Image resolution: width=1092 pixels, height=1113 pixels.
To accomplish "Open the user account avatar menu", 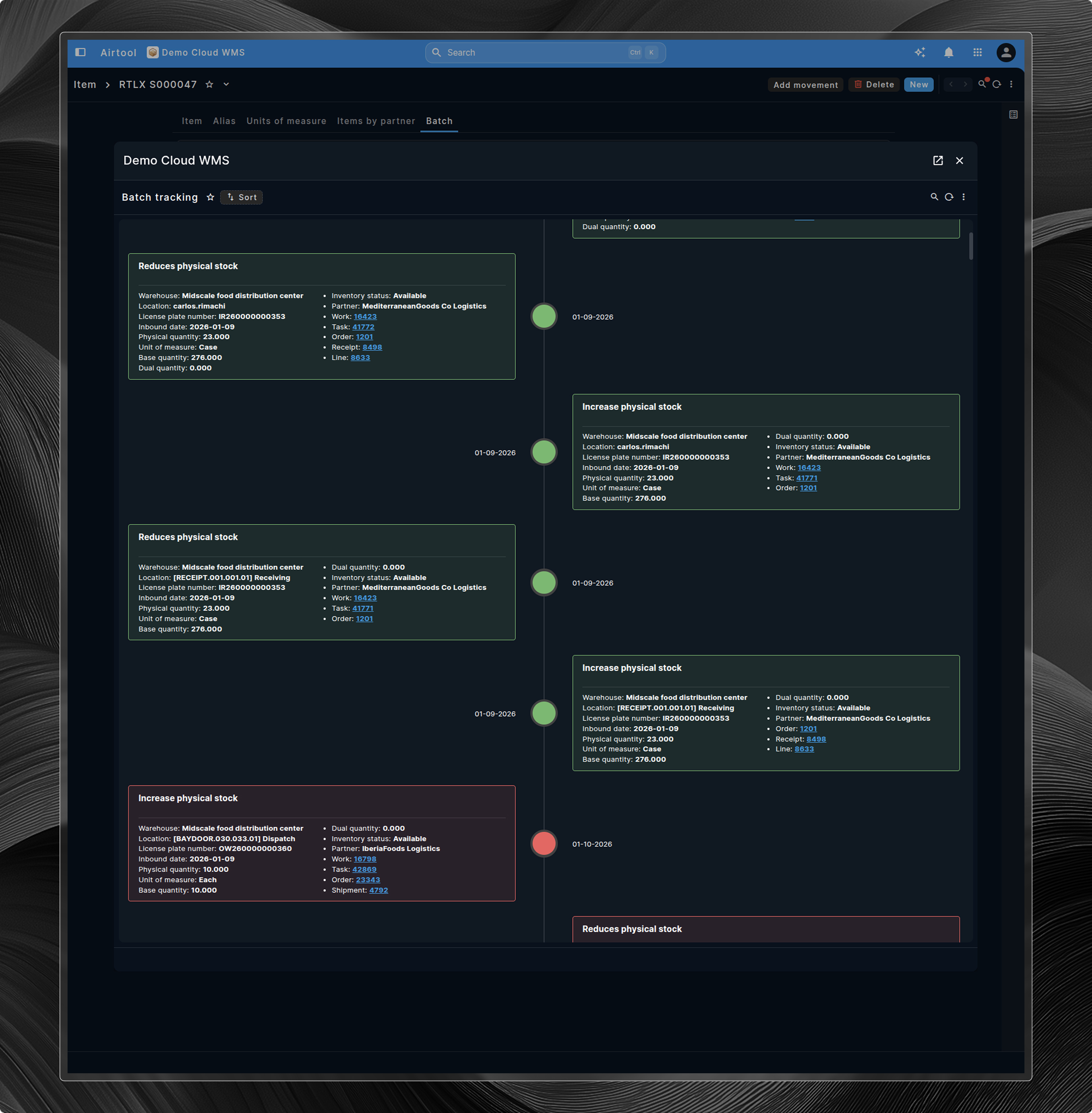I will point(1005,52).
